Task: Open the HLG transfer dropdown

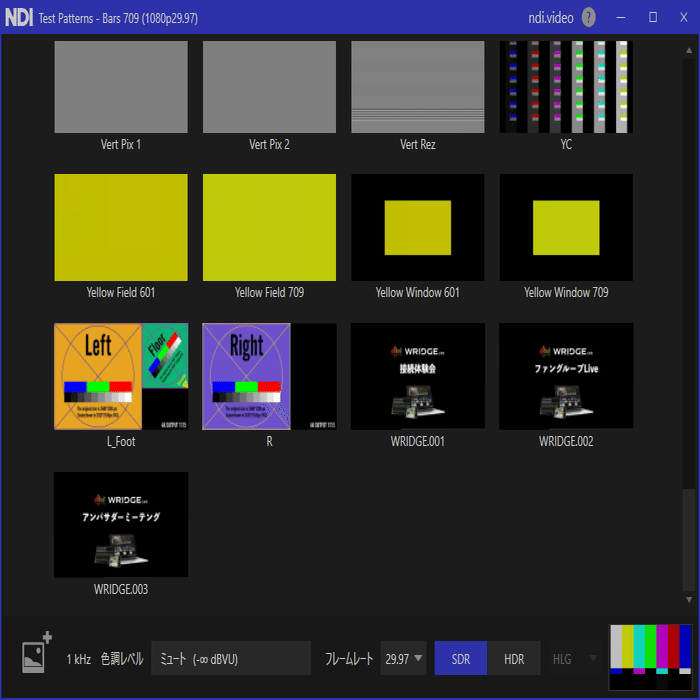Action: point(574,658)
